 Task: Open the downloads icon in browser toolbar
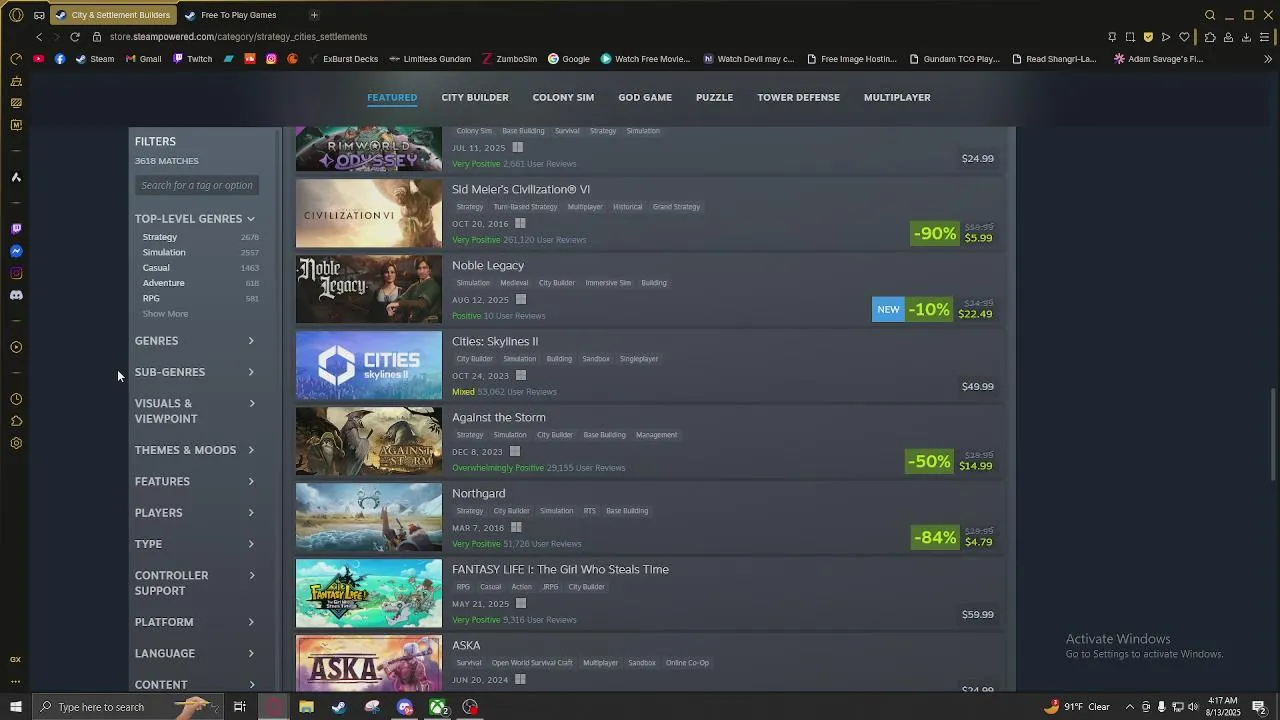(x=1246, y=37)
